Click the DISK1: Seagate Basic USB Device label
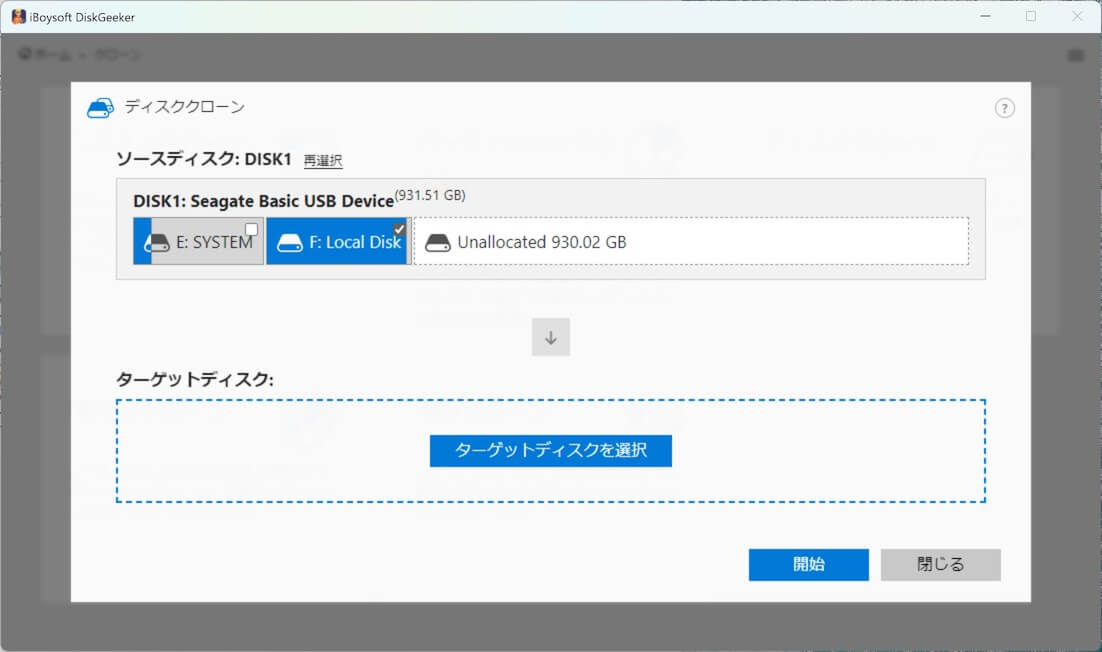Image resolution: width=1102 pixels, height=652 pixels. [264, 201]
